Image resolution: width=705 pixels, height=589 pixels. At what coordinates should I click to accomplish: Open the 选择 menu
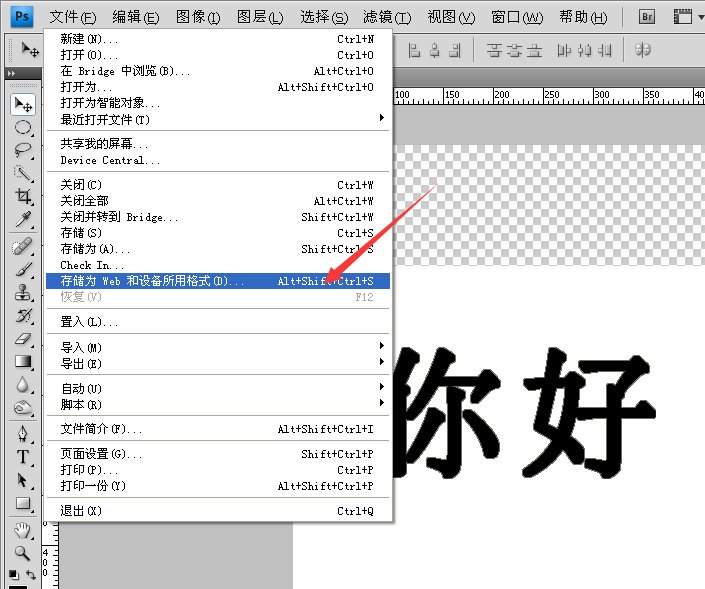pos(324,17)
